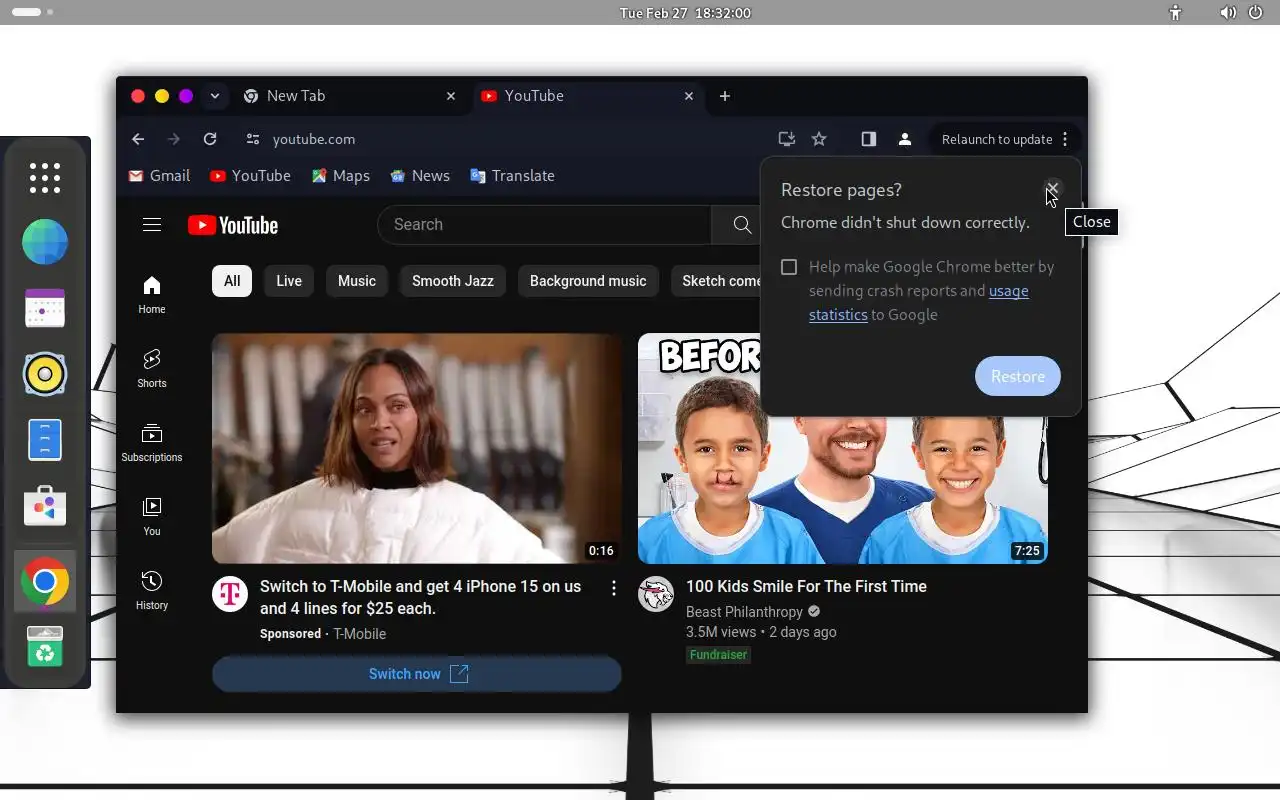Viewport: 1280px width, 800px height.
Task: Click the Restore button
Action: 1018,376
